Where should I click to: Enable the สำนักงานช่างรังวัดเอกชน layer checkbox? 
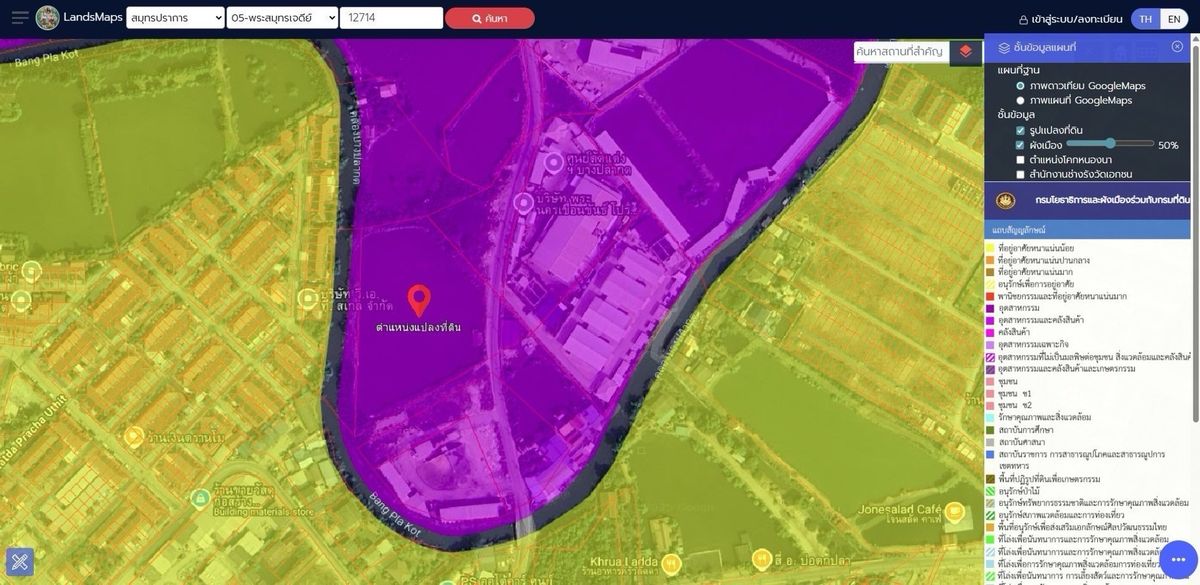(1020, 174)
